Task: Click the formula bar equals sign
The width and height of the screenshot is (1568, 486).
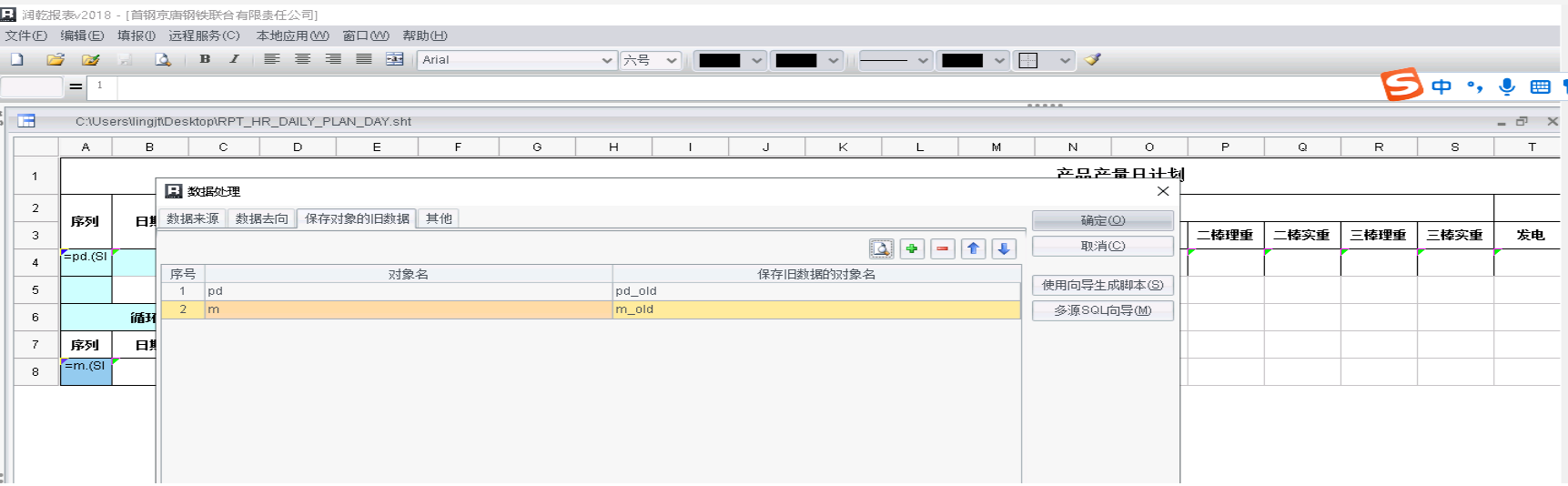Action: tap(76, 86)
